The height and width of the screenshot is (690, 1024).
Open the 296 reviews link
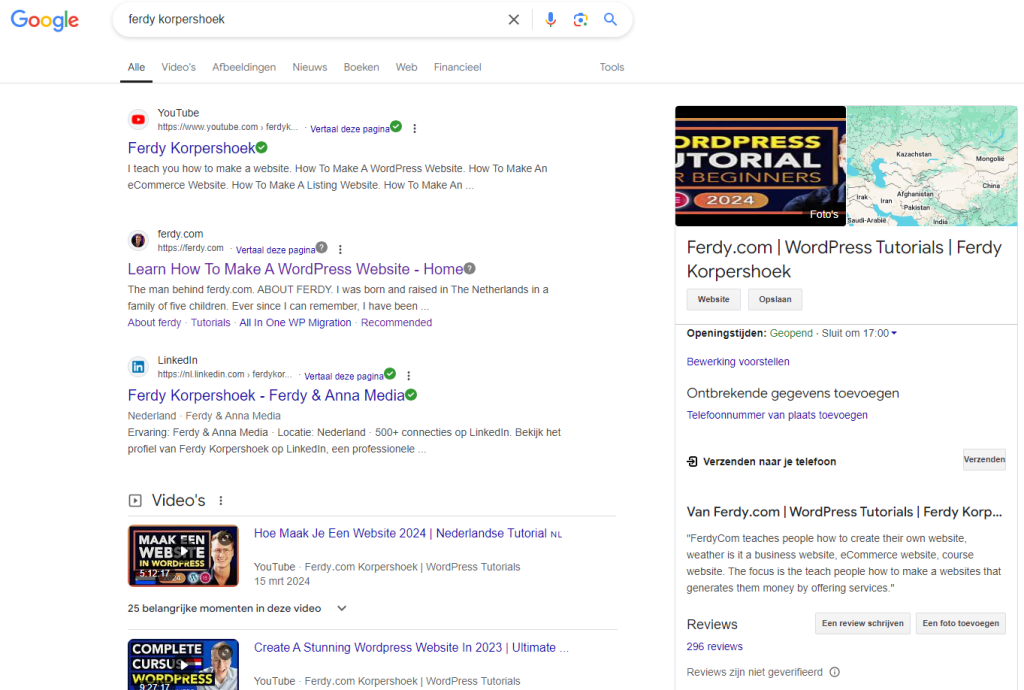pos(713,646)
